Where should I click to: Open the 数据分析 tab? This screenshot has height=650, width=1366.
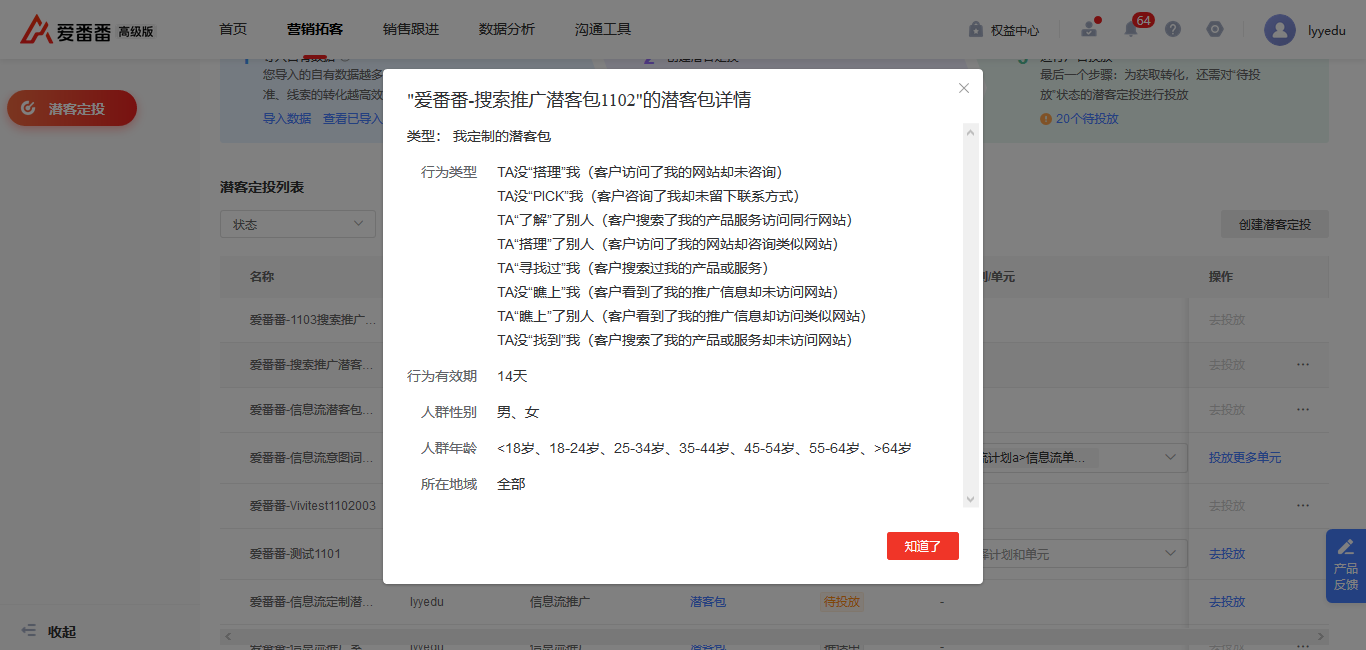click(x=507, y=29)
